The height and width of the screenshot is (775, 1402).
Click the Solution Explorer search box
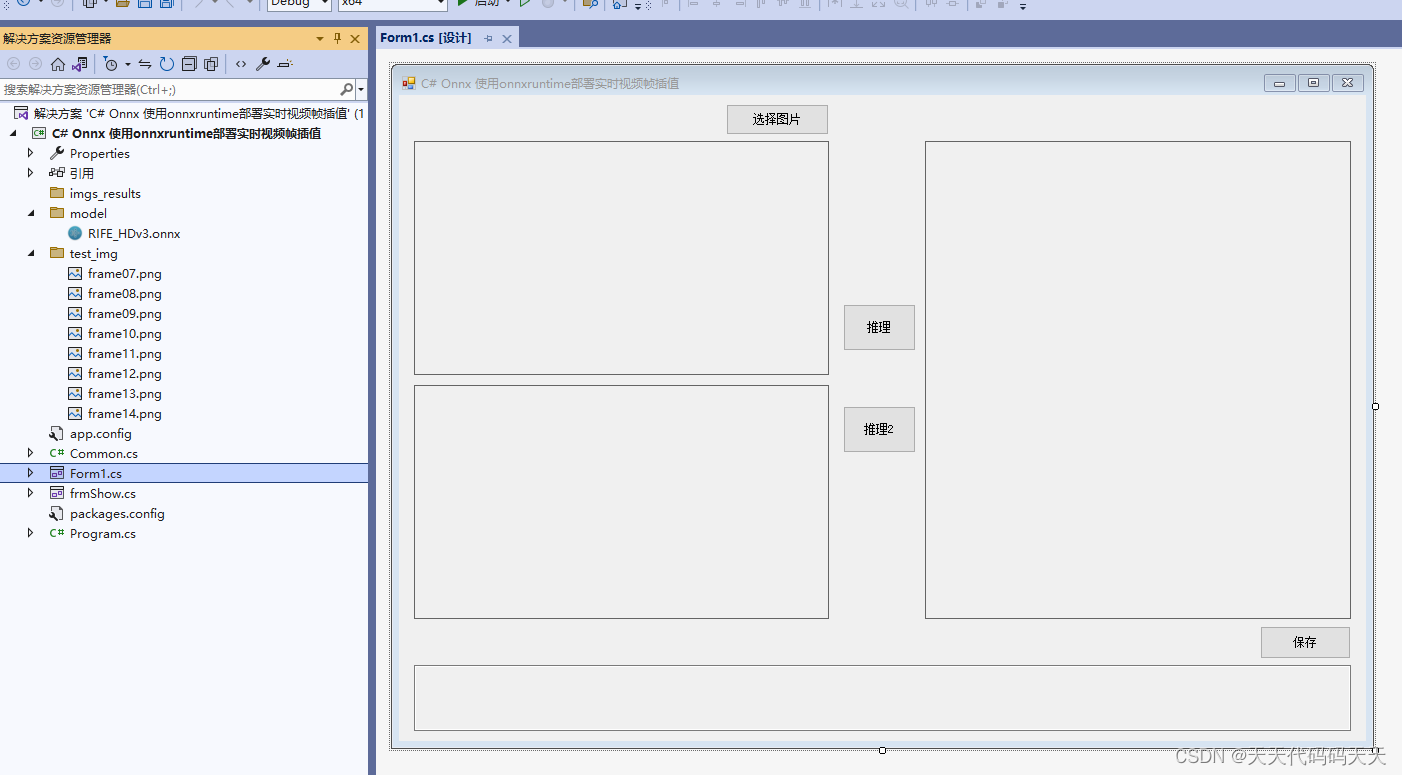(170, 89)
